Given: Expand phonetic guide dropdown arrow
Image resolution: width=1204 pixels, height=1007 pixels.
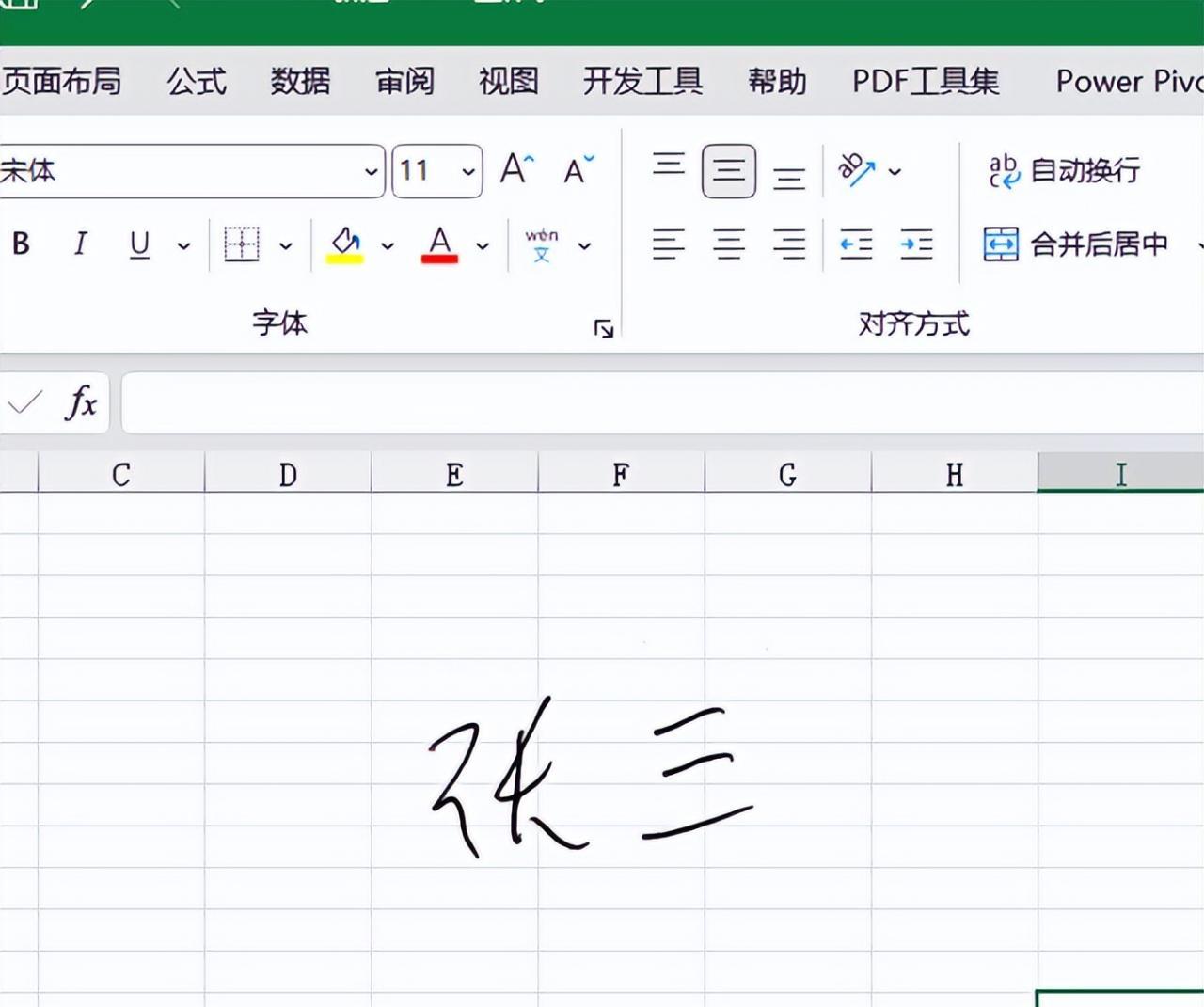Looking at the screenshot, I should 584,246.
